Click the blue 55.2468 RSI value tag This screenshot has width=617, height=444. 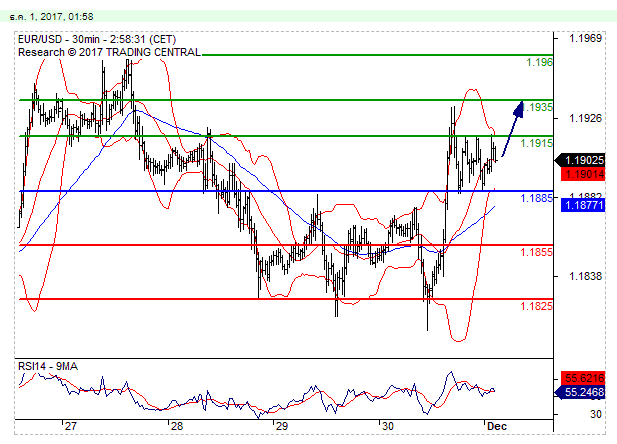point(580,392)
